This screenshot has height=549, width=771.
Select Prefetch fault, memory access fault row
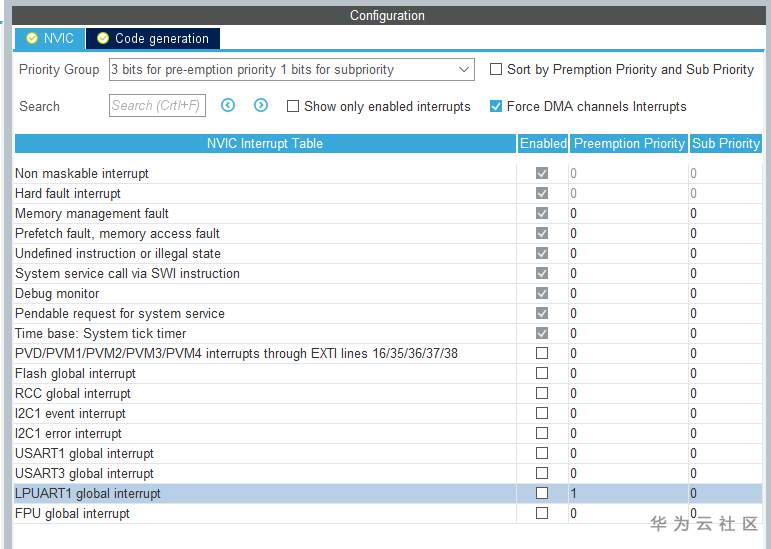pos(388,233)
